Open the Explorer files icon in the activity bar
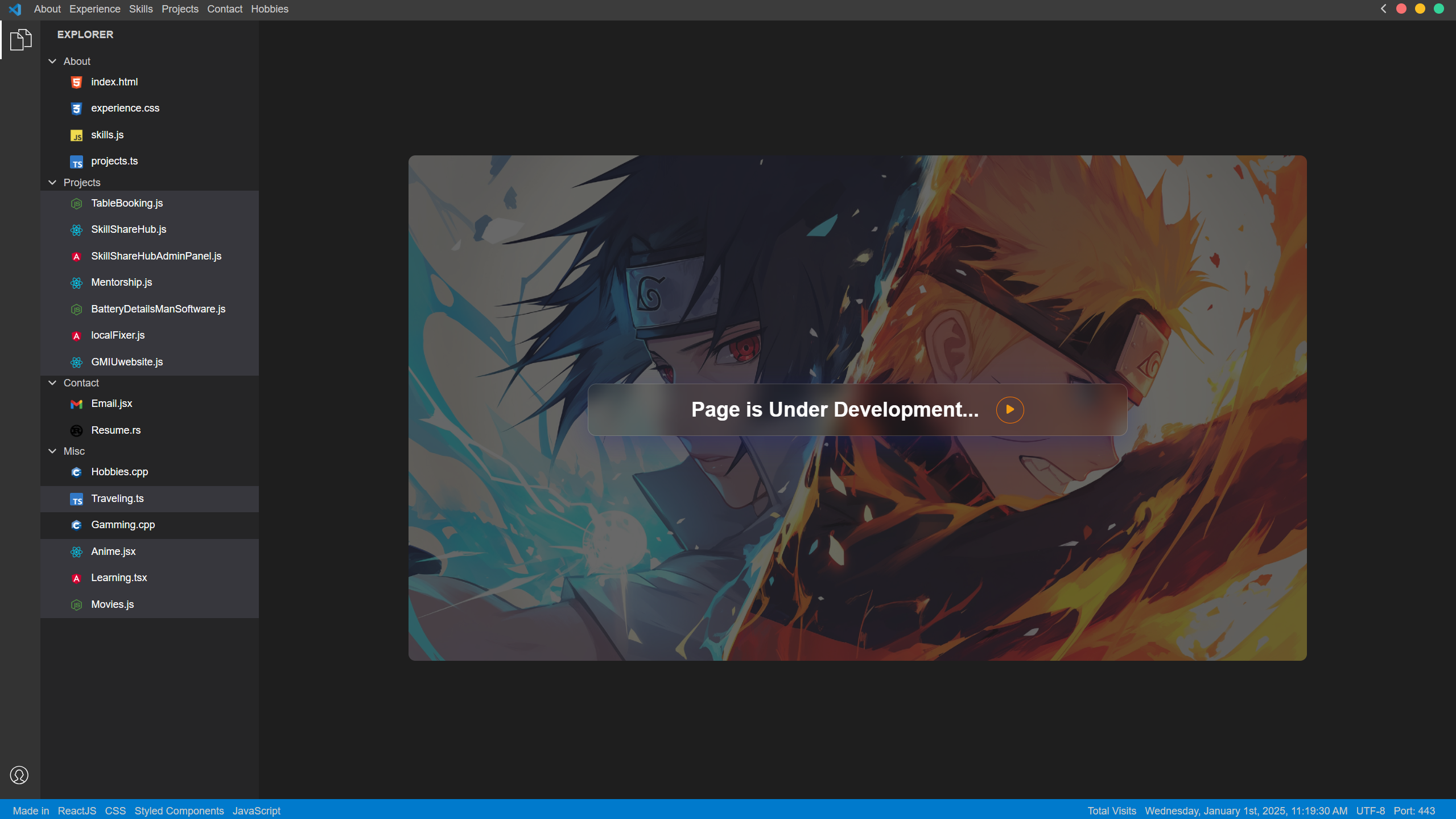This screenshot has width=1456, height=819. pyautogui.click(x=20, y=40)
